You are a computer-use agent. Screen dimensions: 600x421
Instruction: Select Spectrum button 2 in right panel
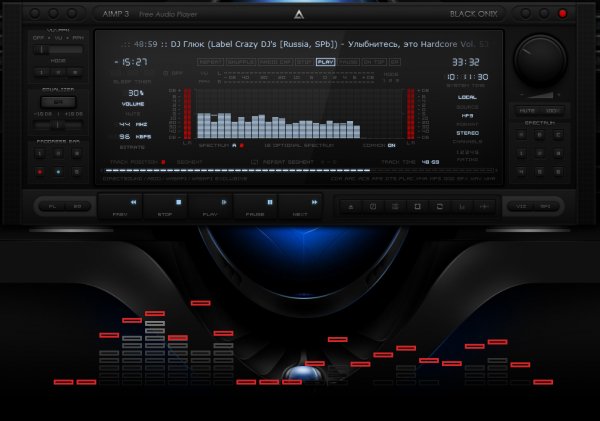tap(540, 153)
